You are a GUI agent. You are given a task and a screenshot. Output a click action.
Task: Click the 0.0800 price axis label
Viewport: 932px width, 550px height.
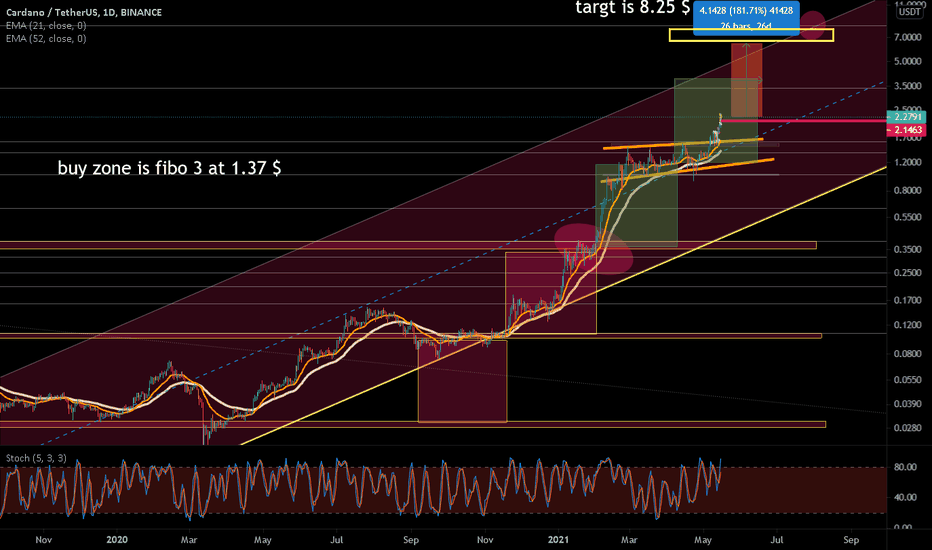tap(907, 354)
